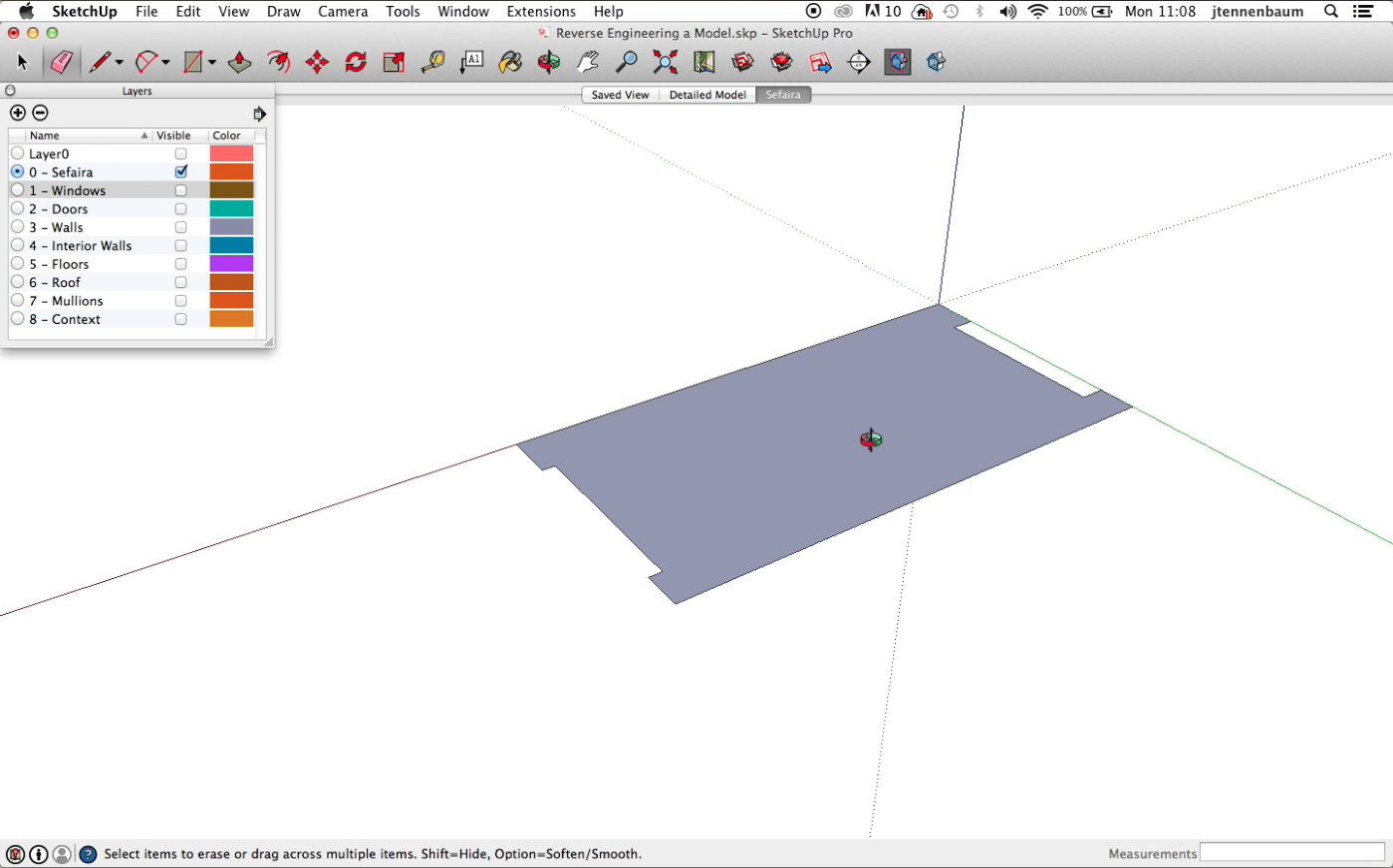Click the Zoom Extents tool
Viewport: 1393px width, 868px height.
pyautogui.click(x=665, y=62)
